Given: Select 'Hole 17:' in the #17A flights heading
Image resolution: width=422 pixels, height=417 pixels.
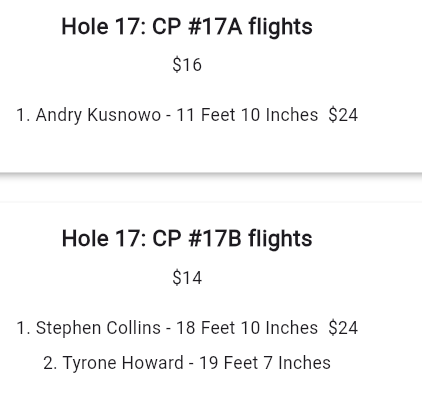Looking at the screenshot, I should tap(104, 27).
